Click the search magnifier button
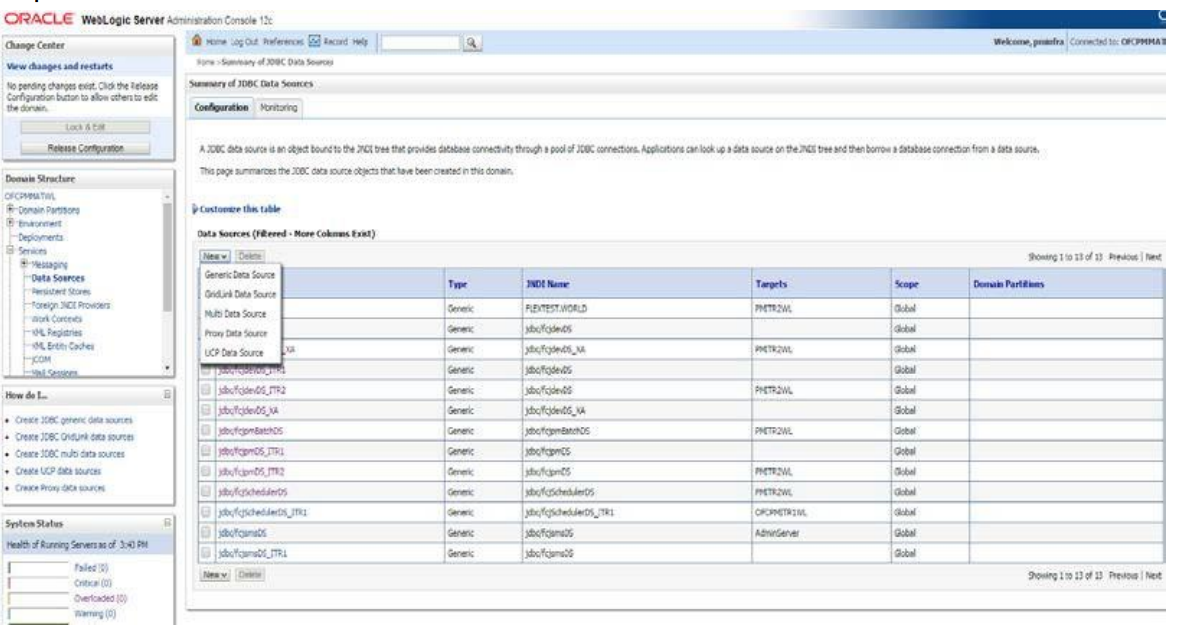 point(472,43)
